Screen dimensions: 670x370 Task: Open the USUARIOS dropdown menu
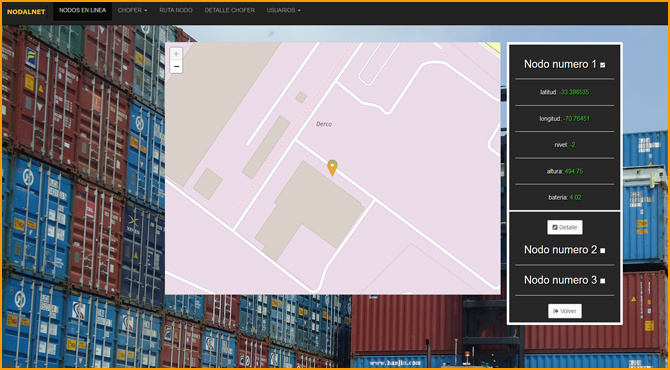pyautogui.click(x=283, y=10)
